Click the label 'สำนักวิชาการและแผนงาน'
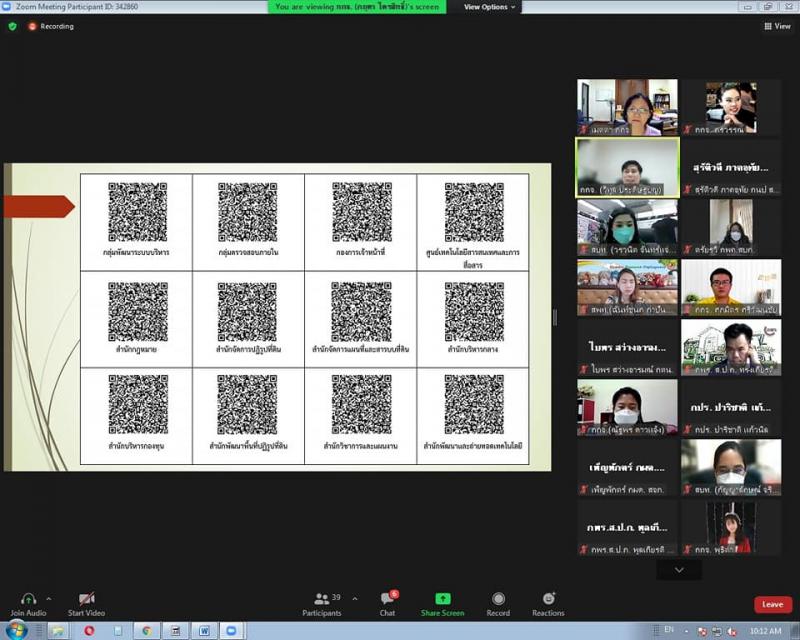Viewport: 800px width, 640px height. click(360, 446)
